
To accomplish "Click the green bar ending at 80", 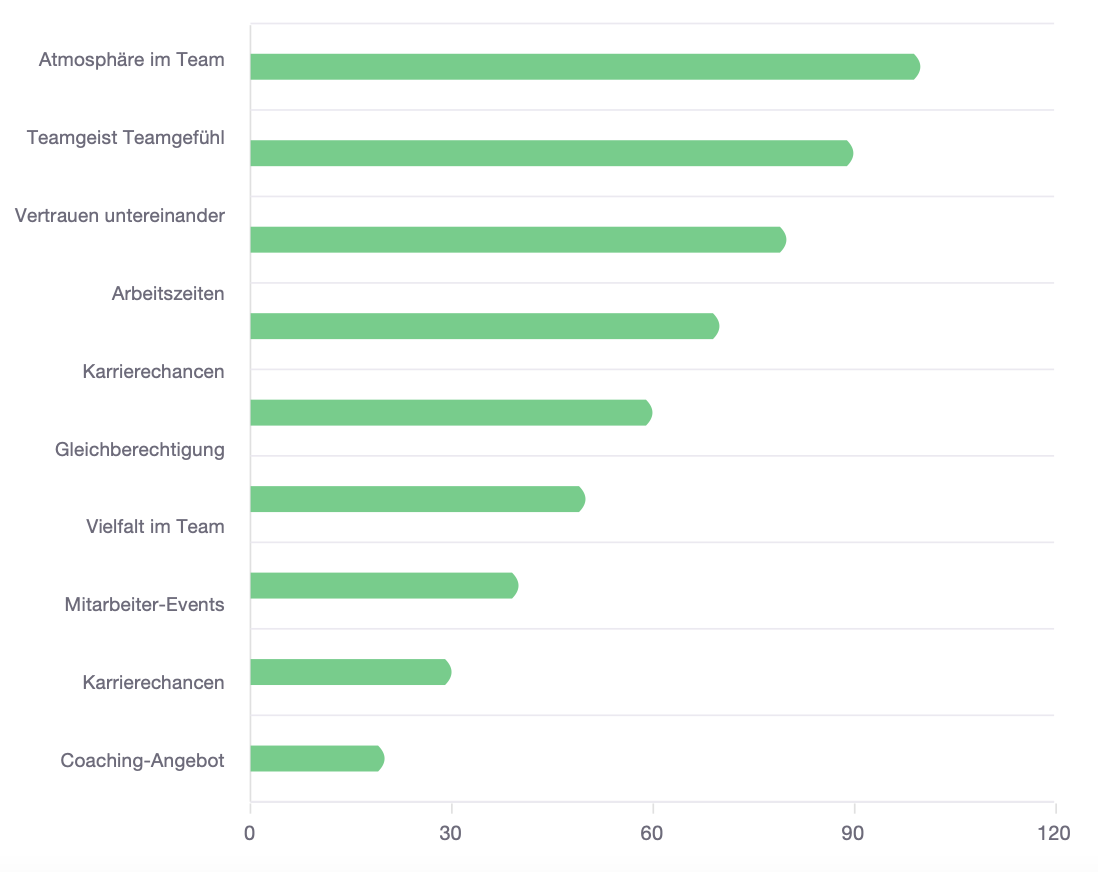I will 517,240.
